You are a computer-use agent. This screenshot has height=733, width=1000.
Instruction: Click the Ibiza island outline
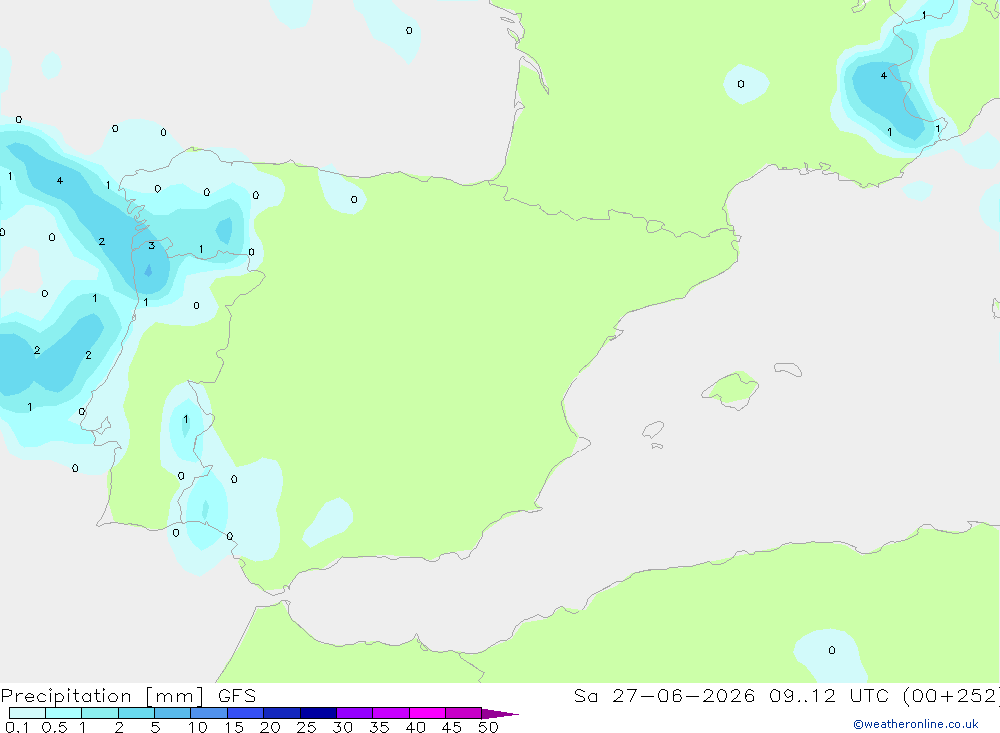pos(653,429)
